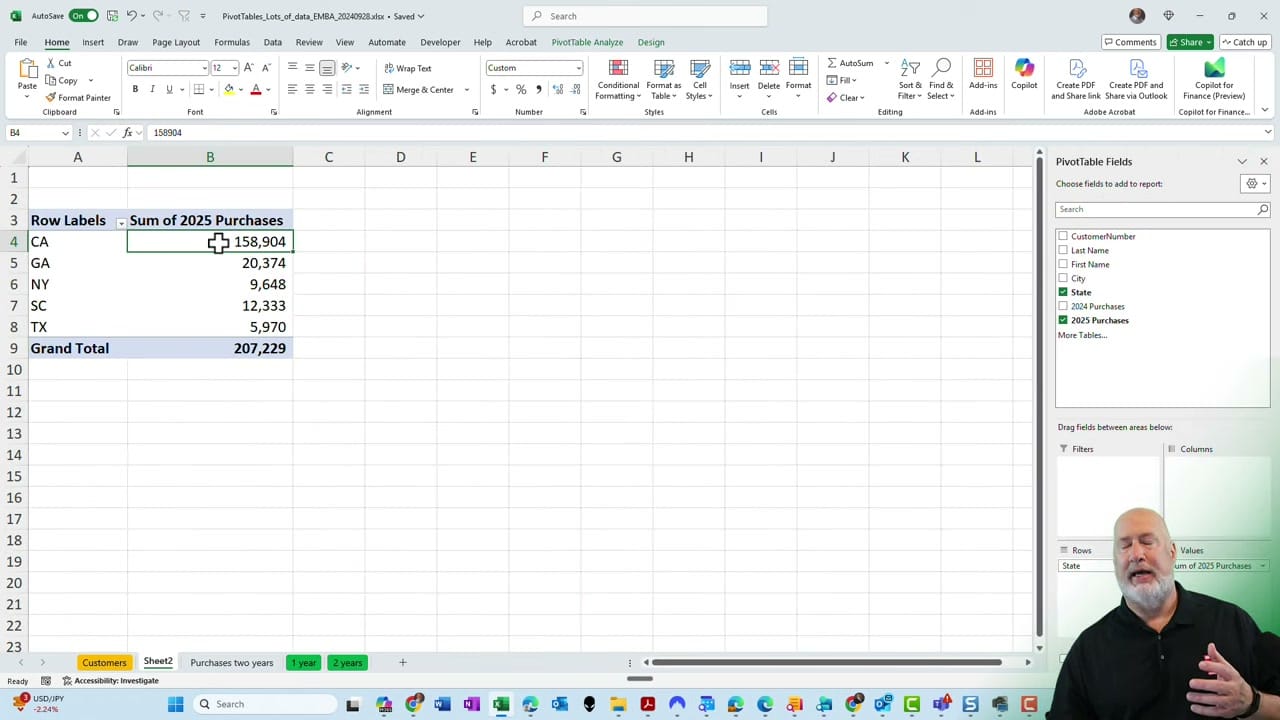1280x720 pixels.
Task: Click the More Tables link
Action: click(1080, 335)
